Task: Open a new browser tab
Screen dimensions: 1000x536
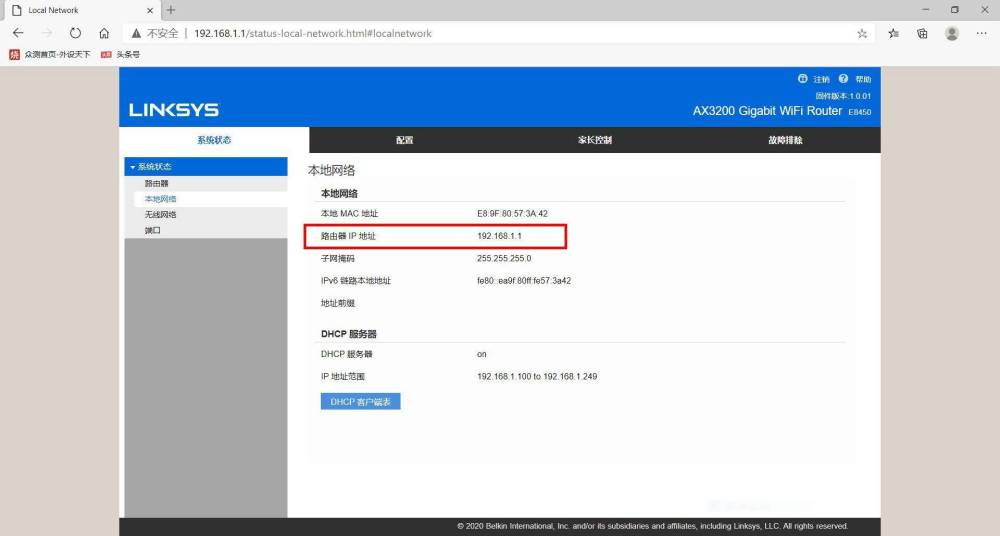Action: (x=171, y=10)
